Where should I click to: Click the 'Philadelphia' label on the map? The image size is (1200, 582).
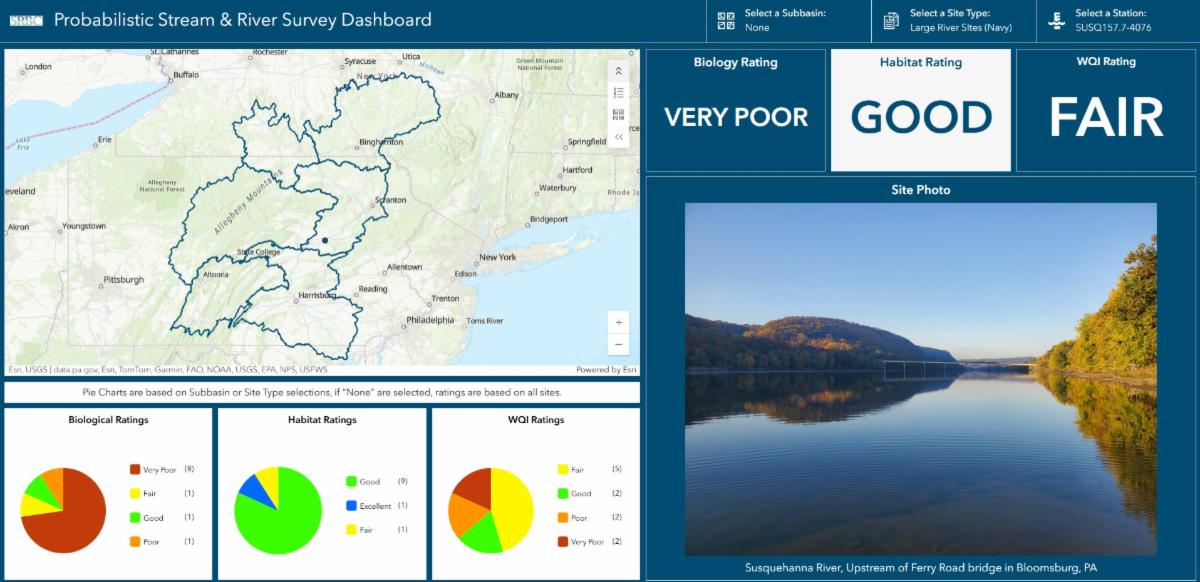coord(430,320)
